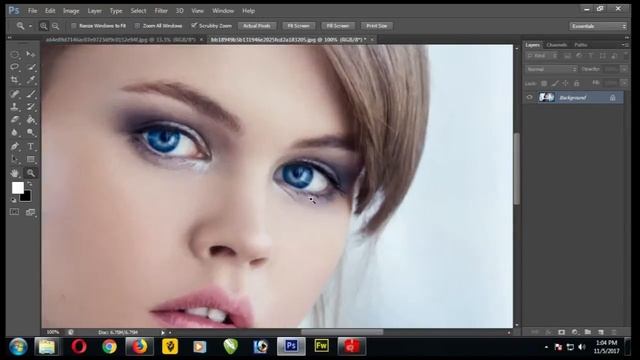The height and width of the screenshot is (360, 640).
Task: Select the Blur tool
Action: click(15, 133)
